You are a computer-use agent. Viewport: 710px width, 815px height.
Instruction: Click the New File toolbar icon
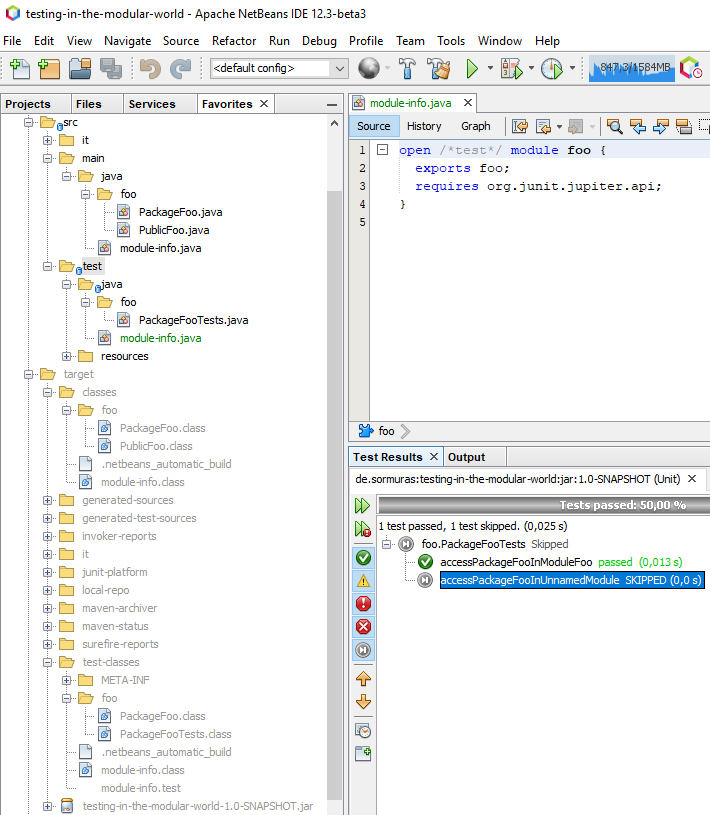[x=20, y=69]
